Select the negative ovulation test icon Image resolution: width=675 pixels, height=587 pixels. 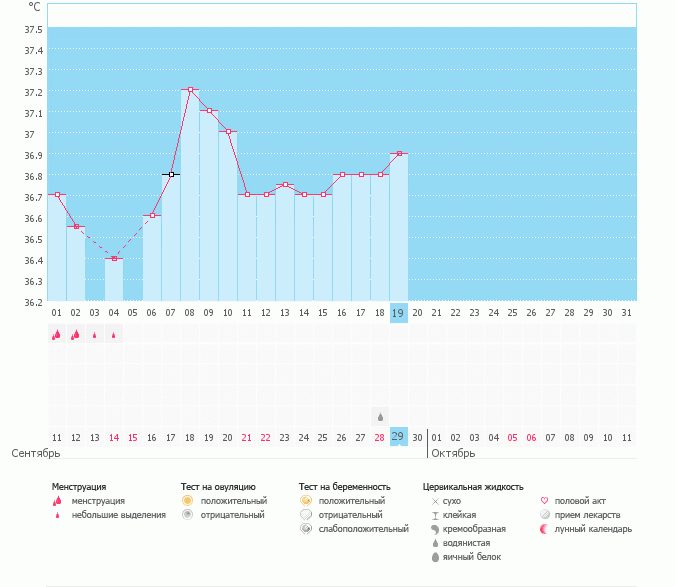click(x=187, y=515)
